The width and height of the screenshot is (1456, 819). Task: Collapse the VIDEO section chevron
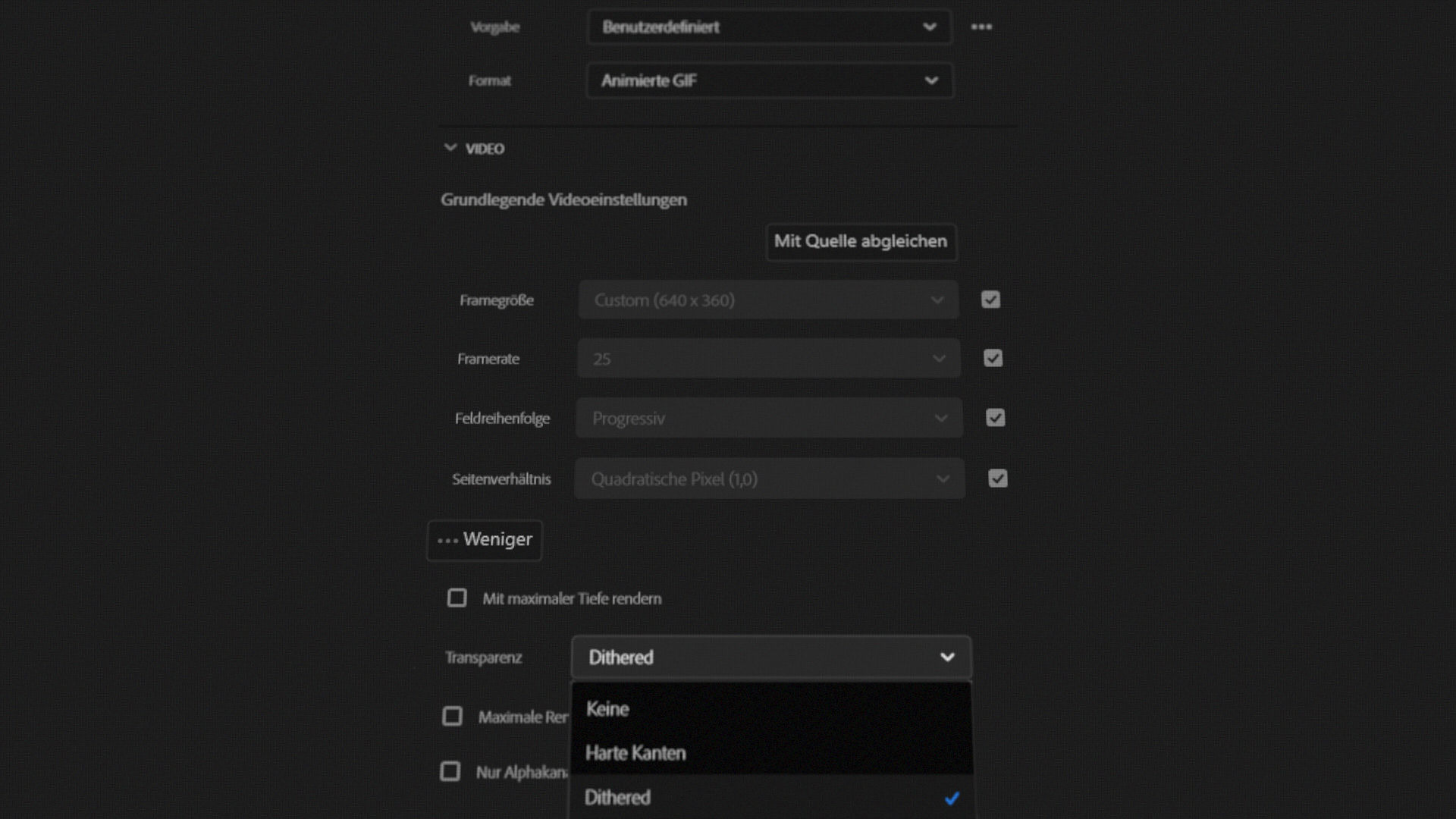[x=450, y=148]
